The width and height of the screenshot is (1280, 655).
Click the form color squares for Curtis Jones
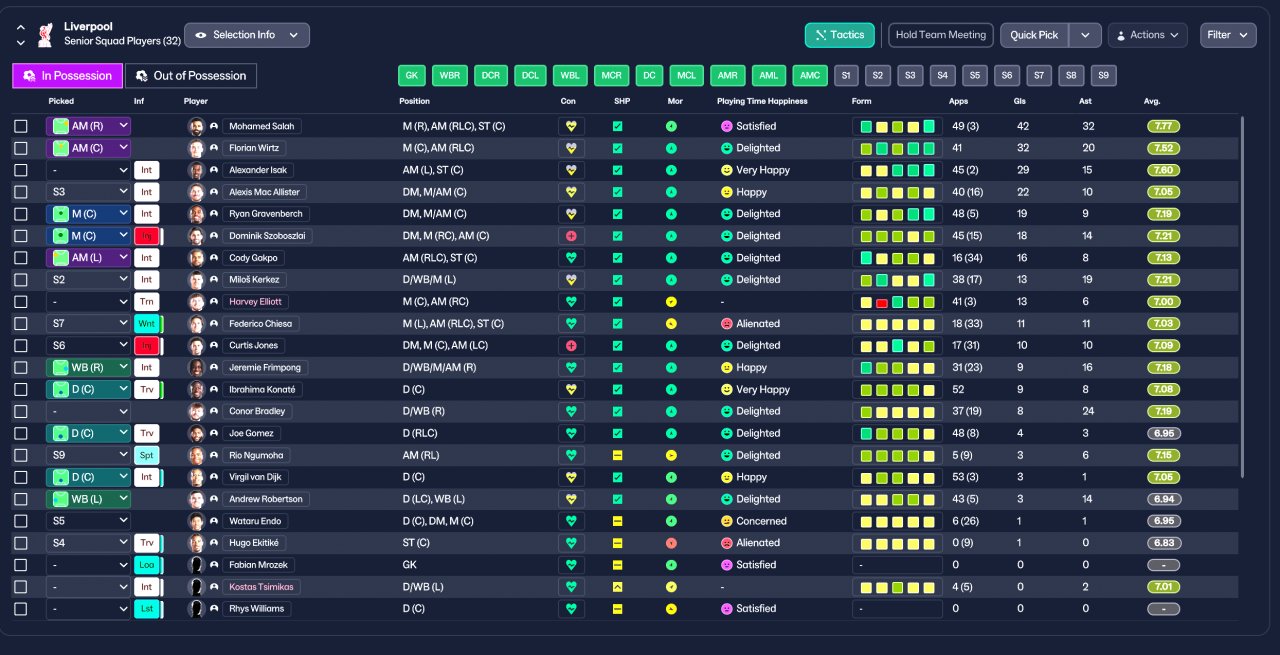point(897,346)
